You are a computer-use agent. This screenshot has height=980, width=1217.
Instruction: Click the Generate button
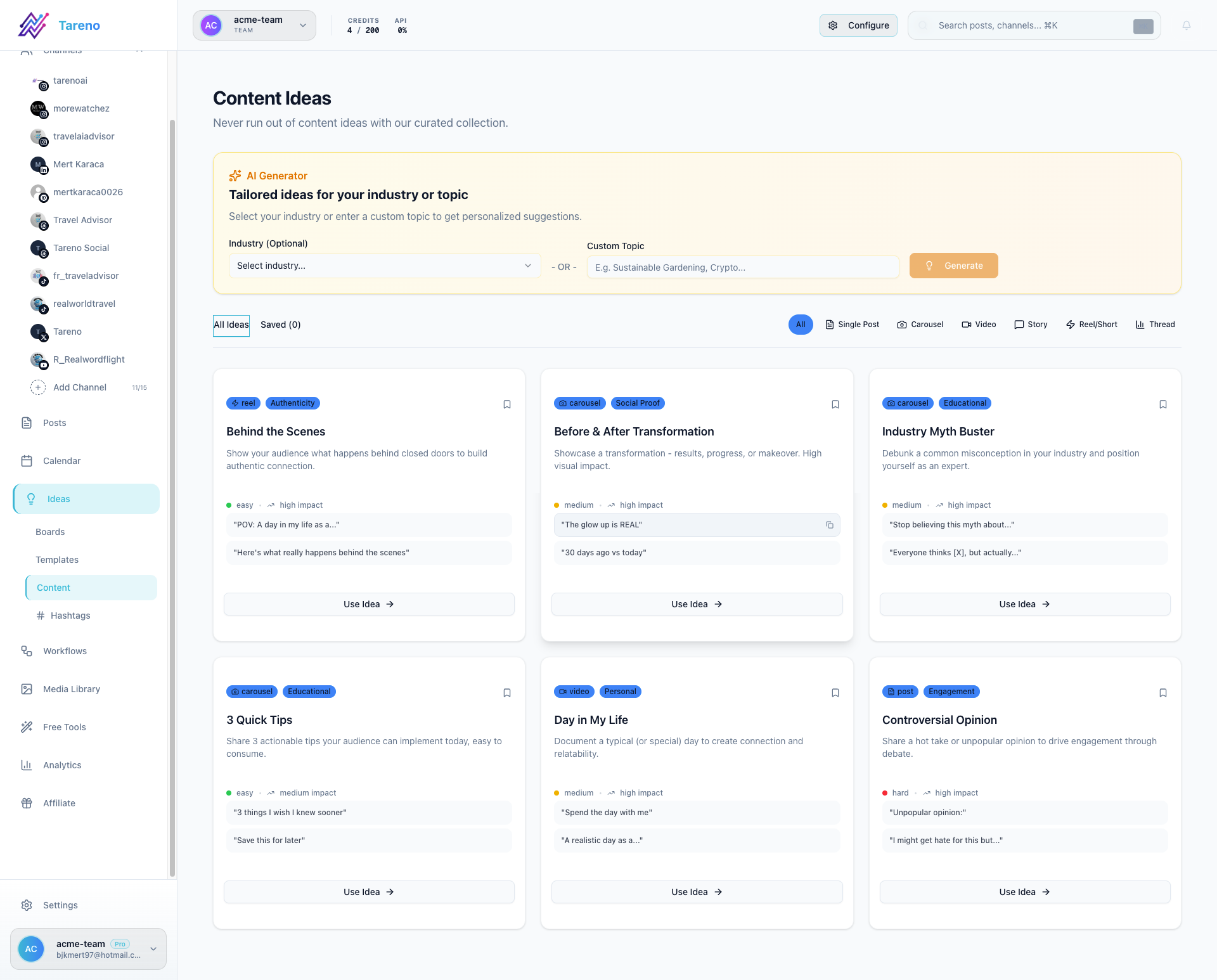(x=953, y=265)
